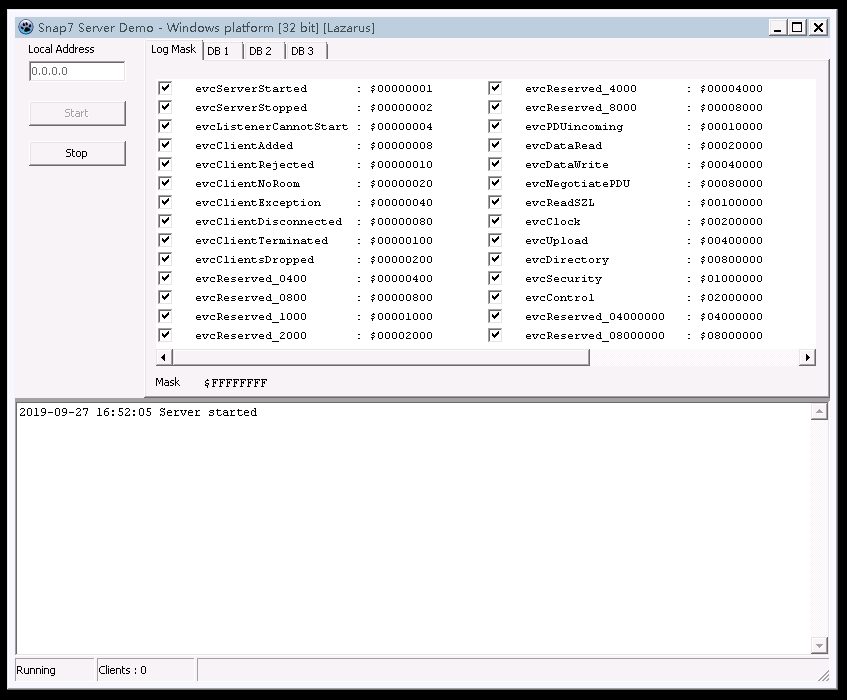This screenshot has height=700, width=847.
Task: Uncheck the evcControl checkbox
Action: 495,297
